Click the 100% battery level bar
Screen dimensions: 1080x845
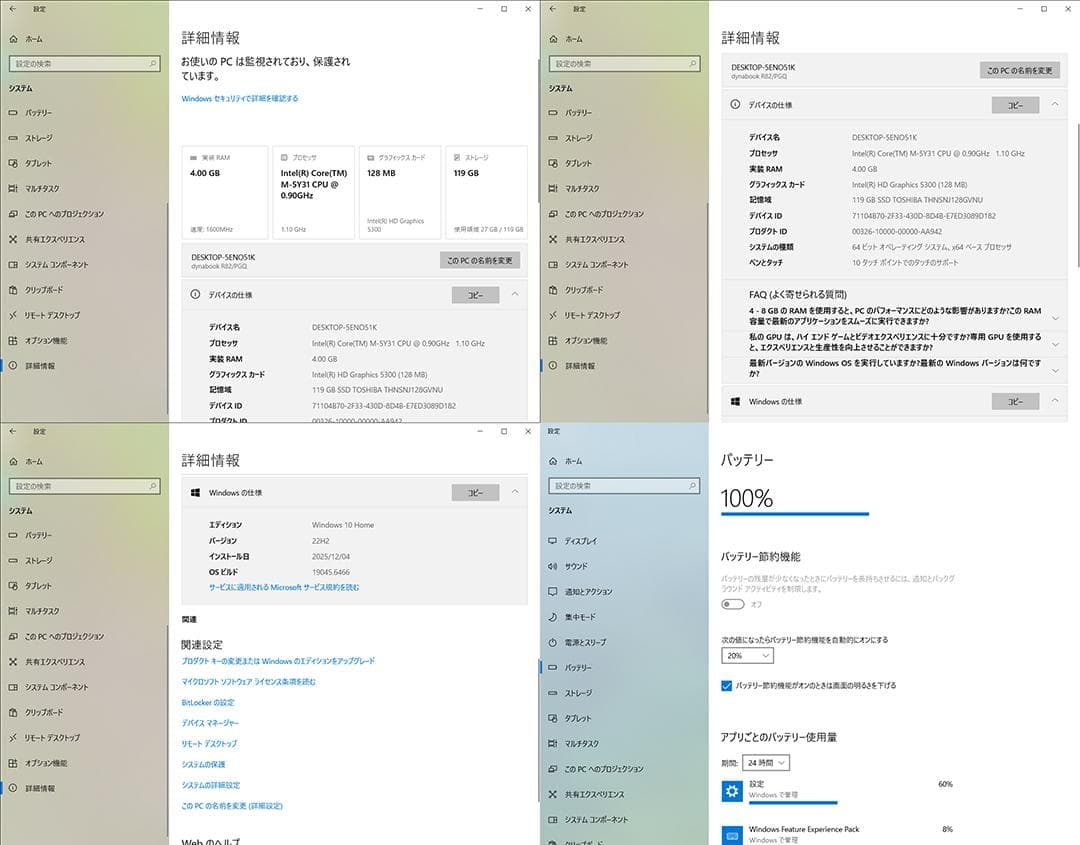(795, 514)
